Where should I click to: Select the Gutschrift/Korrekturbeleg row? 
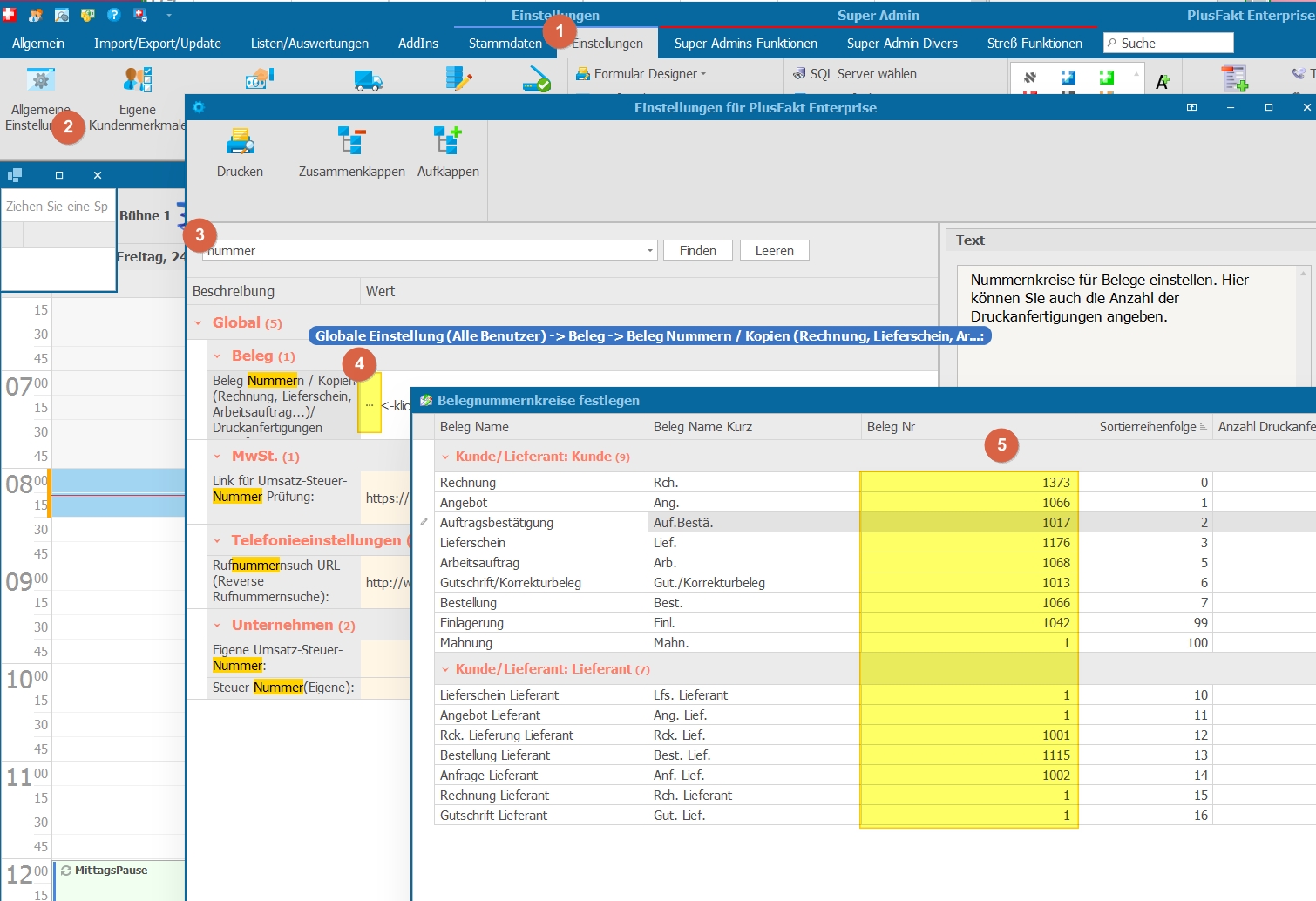[x=875, y=583]
